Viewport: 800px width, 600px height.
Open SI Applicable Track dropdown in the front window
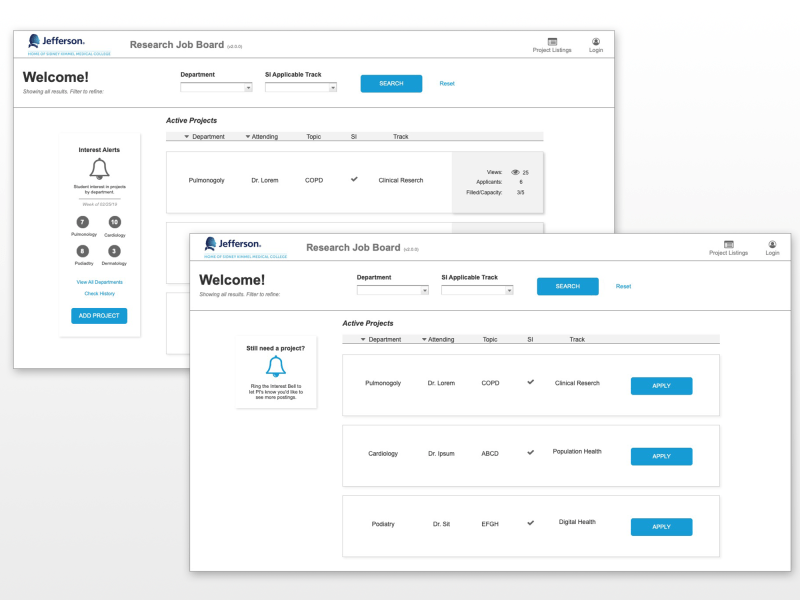476,290
